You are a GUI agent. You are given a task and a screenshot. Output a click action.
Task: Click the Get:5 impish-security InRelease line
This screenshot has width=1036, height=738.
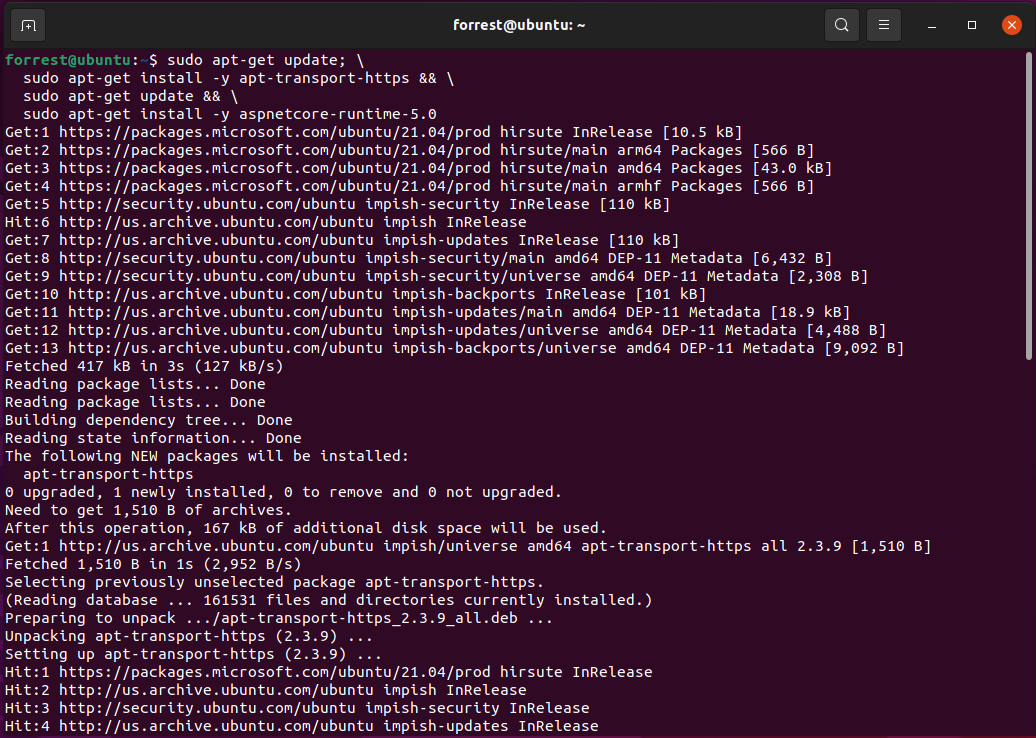pos(338,204)
